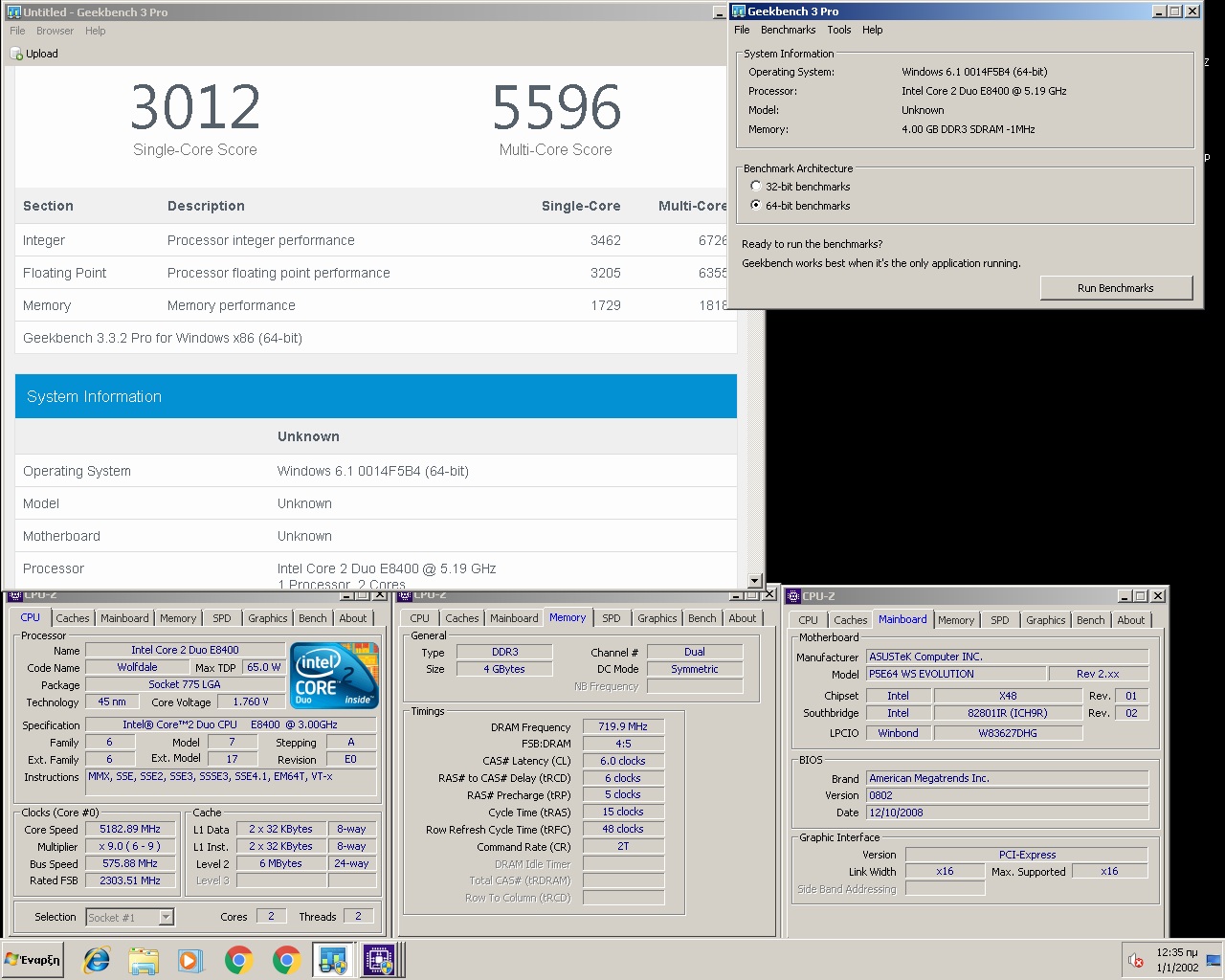This screenshot has height=980, width=1225.
Task: Click Core Speed value 5182.89 MHz
Action: tap(130, 829)
